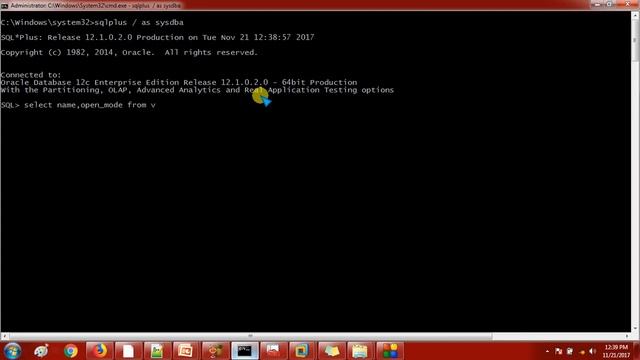Screen dimensions: 640x360
Task: Click the network tray icon
Action: pyautogui.click(x=570, y=351)
